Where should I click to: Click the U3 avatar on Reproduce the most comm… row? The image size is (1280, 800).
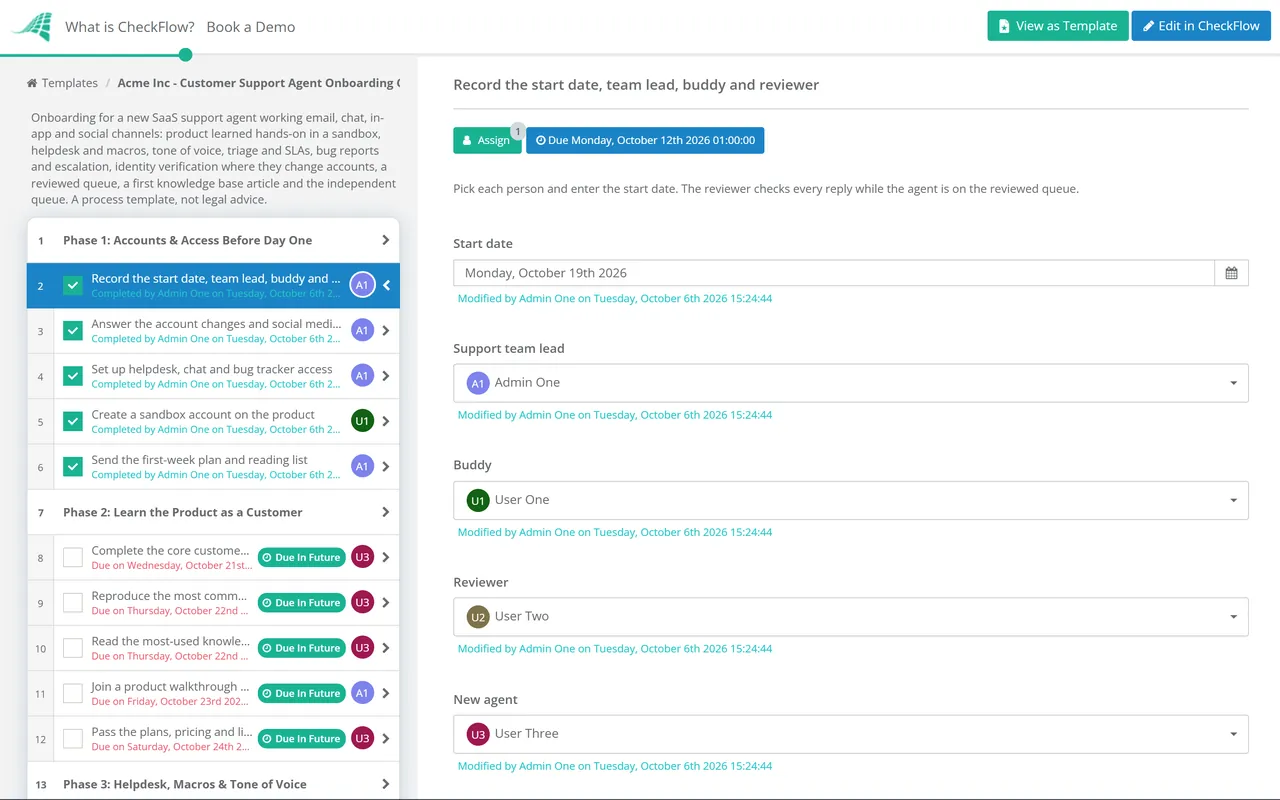pos(362,602)
